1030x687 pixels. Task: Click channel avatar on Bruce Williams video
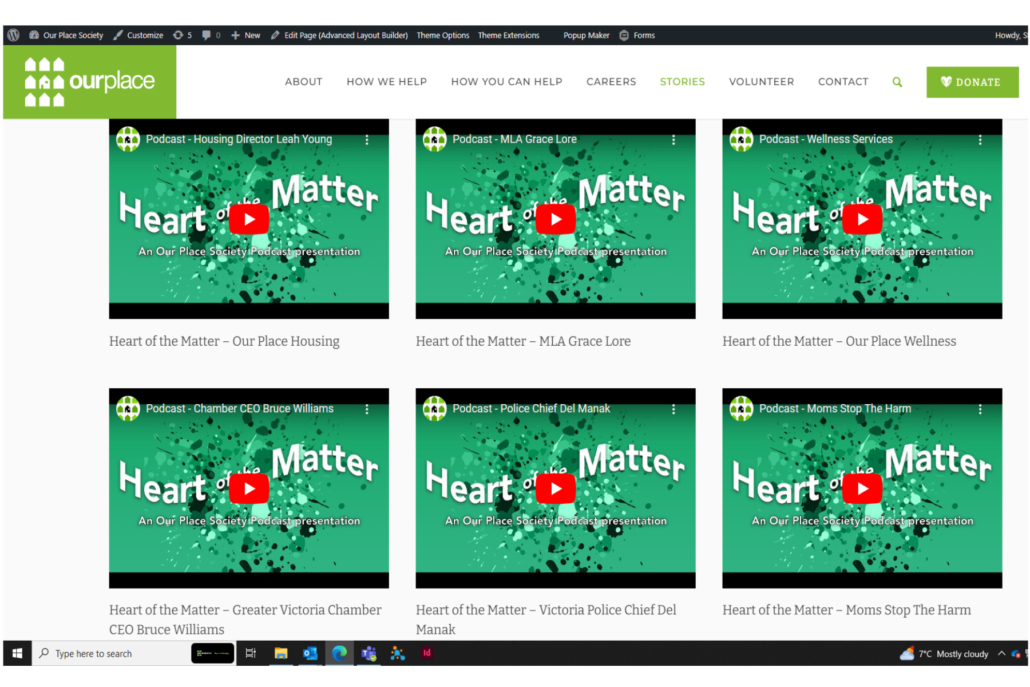[x=128, y=409]
